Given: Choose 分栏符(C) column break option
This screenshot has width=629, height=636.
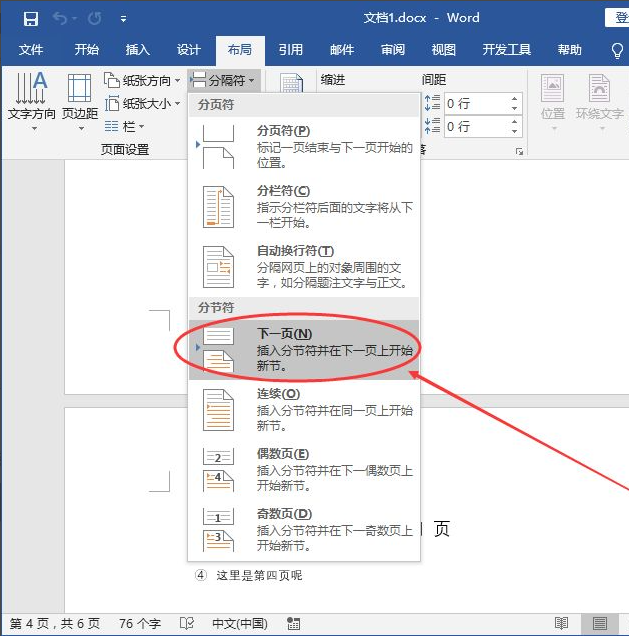Looking at the screenshot, I should [304, 207].
